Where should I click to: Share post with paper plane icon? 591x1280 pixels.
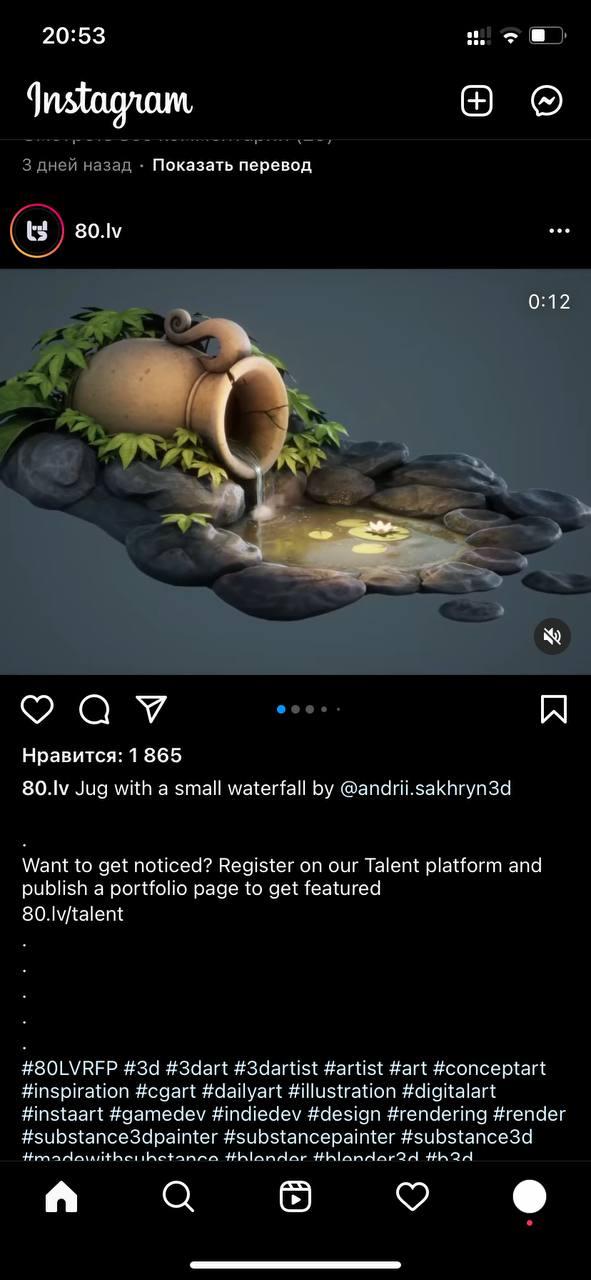point(151,709)
